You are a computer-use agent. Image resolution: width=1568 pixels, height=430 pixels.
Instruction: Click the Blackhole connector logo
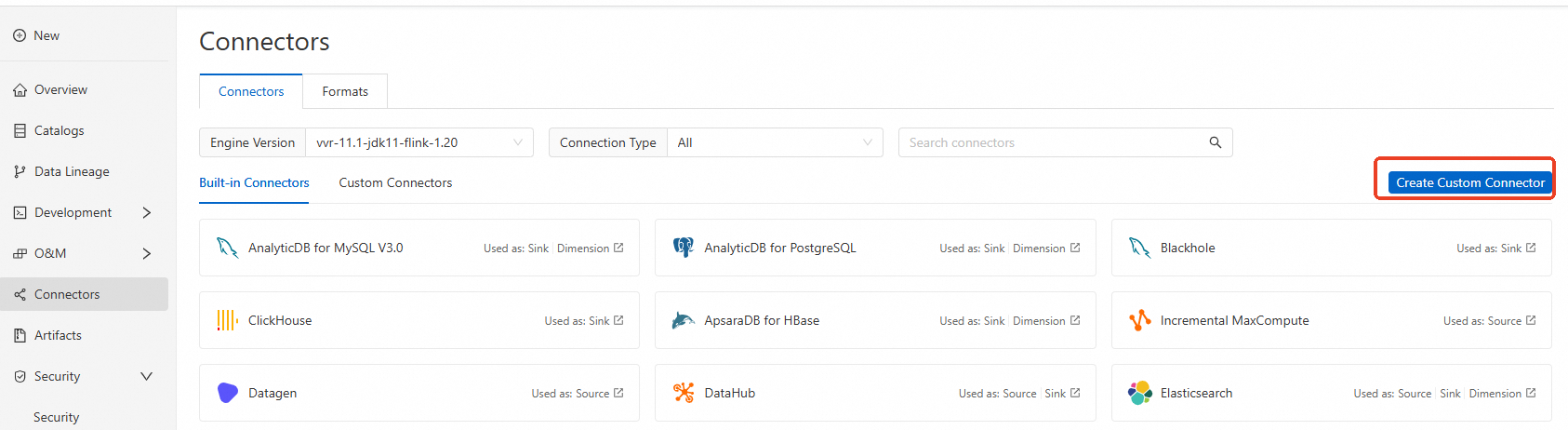point(1139,248)
